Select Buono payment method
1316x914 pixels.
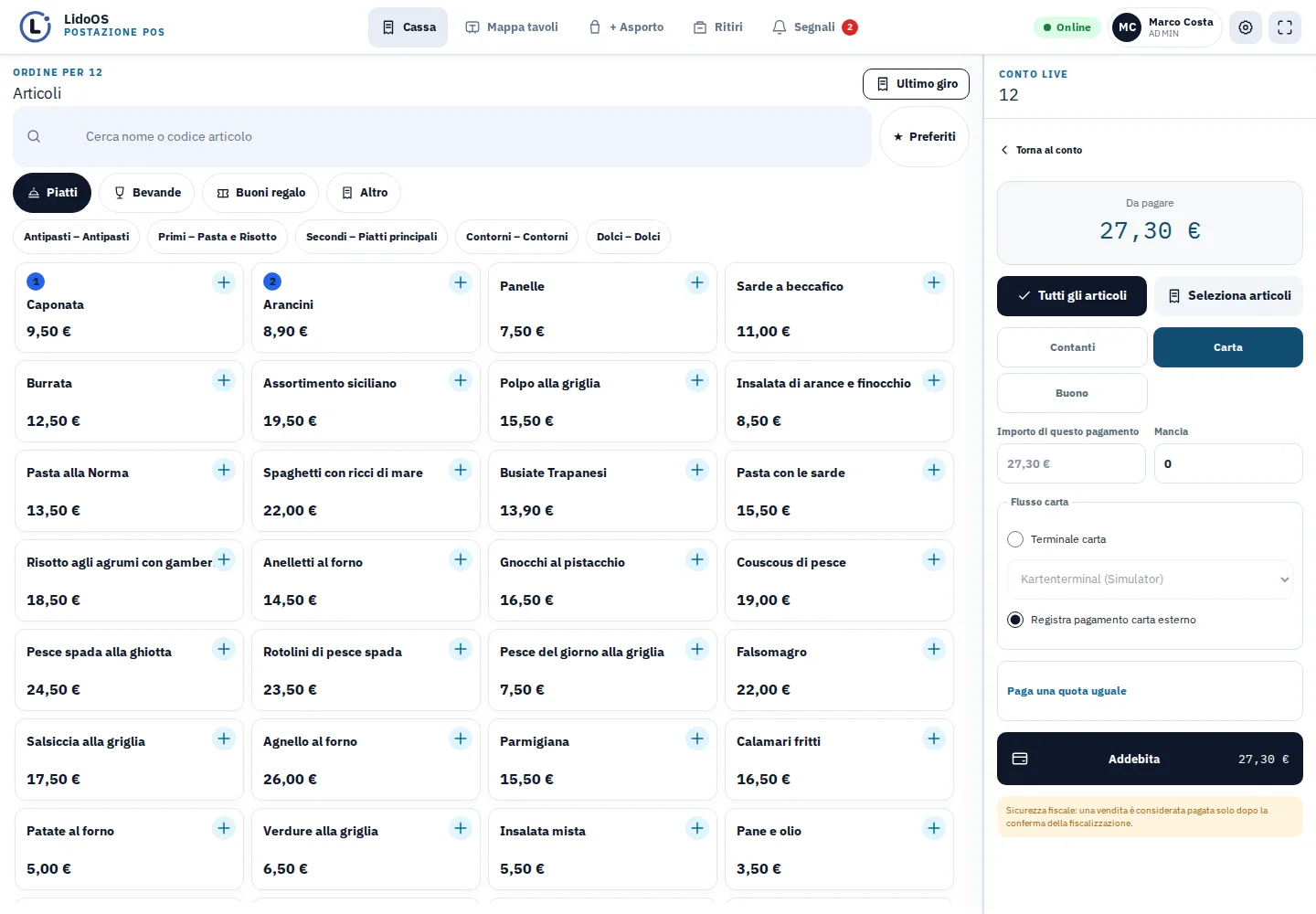click(1072, 393)
